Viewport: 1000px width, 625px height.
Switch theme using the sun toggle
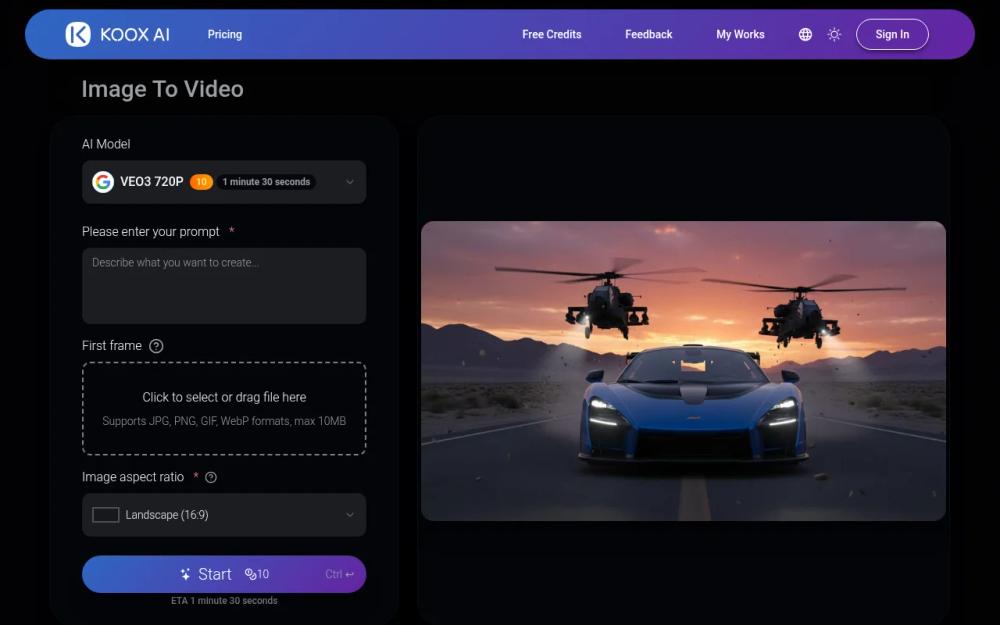[x=834, y=33]
